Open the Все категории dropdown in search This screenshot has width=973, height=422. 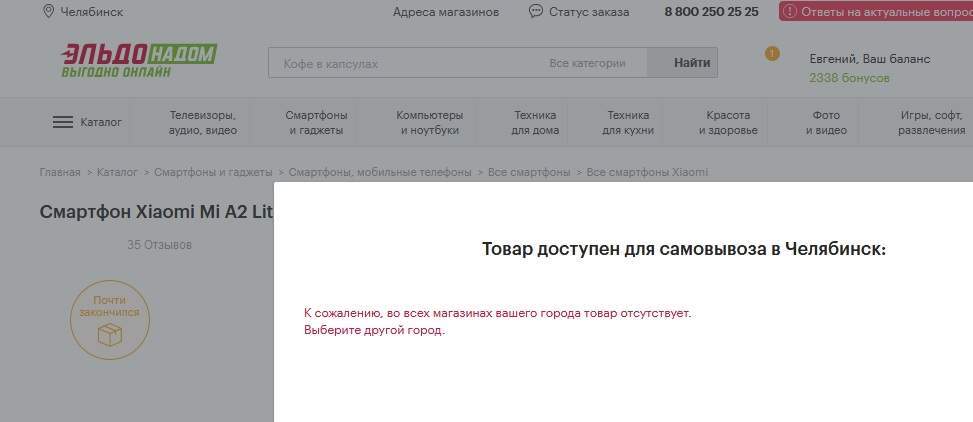(x=587, y=63)
